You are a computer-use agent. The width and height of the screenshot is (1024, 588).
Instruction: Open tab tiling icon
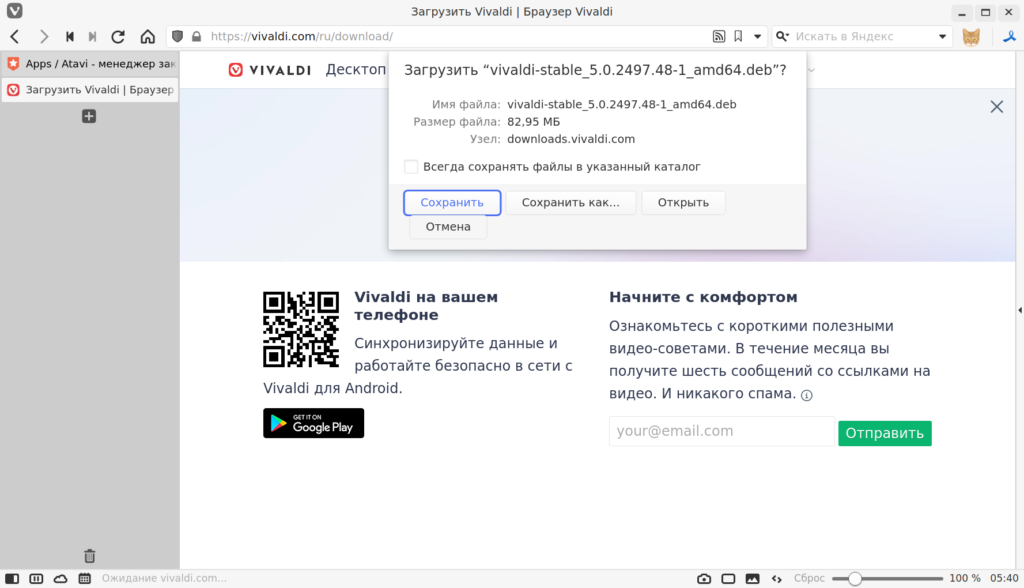pyautogui.click(x=36, y=578)
